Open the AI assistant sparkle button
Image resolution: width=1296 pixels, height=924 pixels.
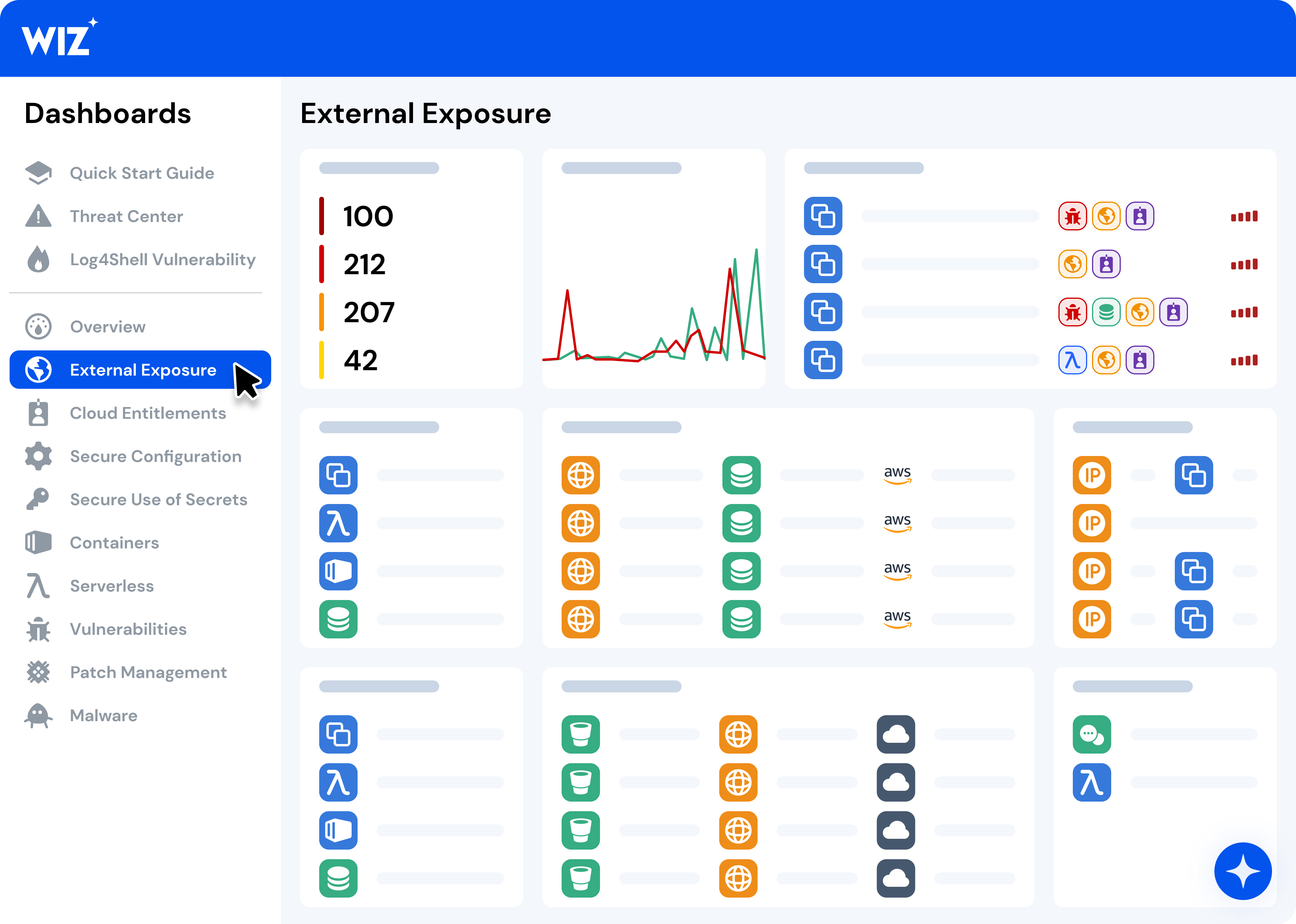(x=1243, y=871)
